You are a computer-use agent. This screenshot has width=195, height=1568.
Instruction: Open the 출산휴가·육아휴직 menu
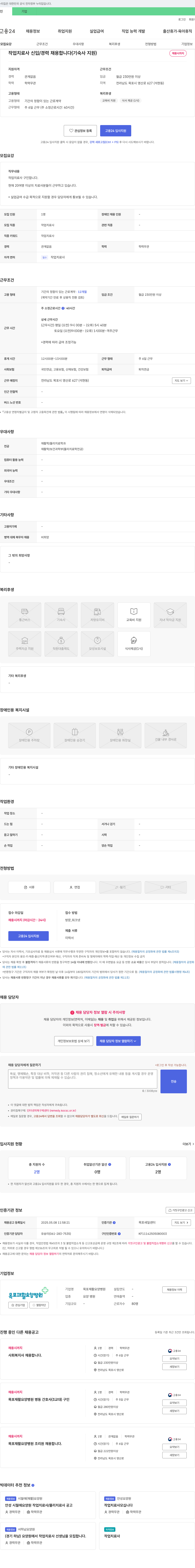pyautogui.click(x=177, y=31)
